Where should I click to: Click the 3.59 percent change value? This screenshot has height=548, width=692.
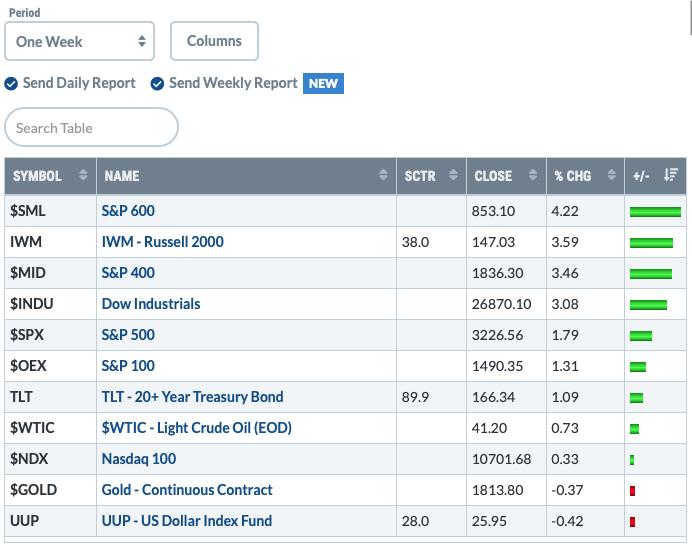click(565, 242)
